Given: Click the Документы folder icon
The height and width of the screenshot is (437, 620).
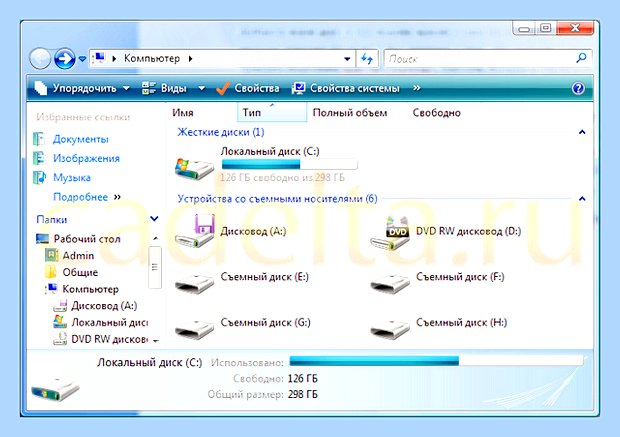Looking at the screenshot, I should (x=39, y=139).
